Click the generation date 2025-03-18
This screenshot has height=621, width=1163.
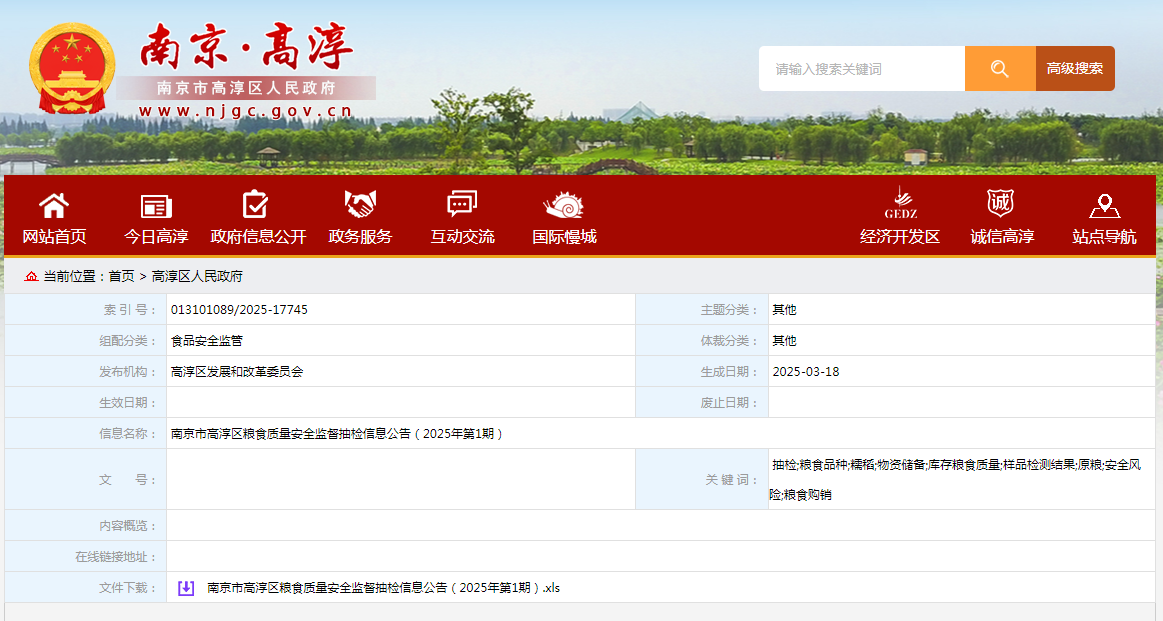pyautogui.click(x=805, y=372)
